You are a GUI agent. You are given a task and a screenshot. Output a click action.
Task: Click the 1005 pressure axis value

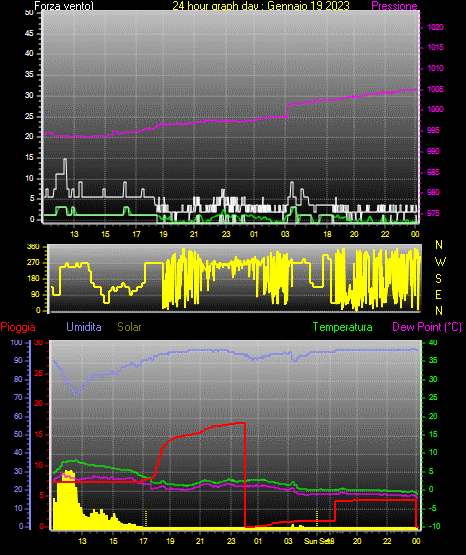435,89
